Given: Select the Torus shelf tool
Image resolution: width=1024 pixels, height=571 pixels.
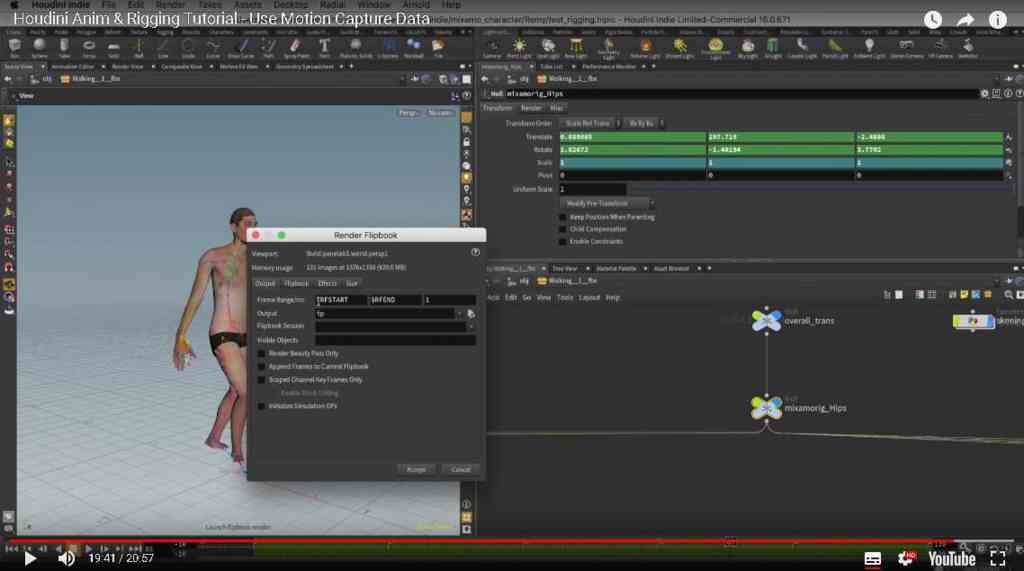Looking at the screenshot, I should click(89, 46).
